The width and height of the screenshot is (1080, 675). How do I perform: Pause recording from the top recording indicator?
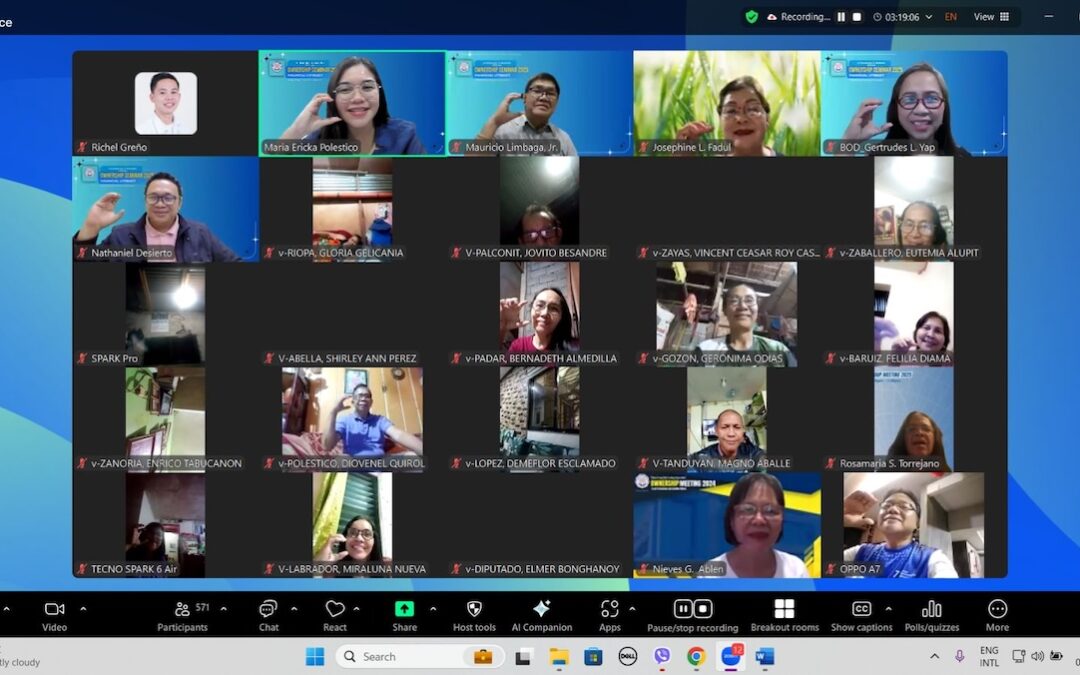tap(841, 17)
